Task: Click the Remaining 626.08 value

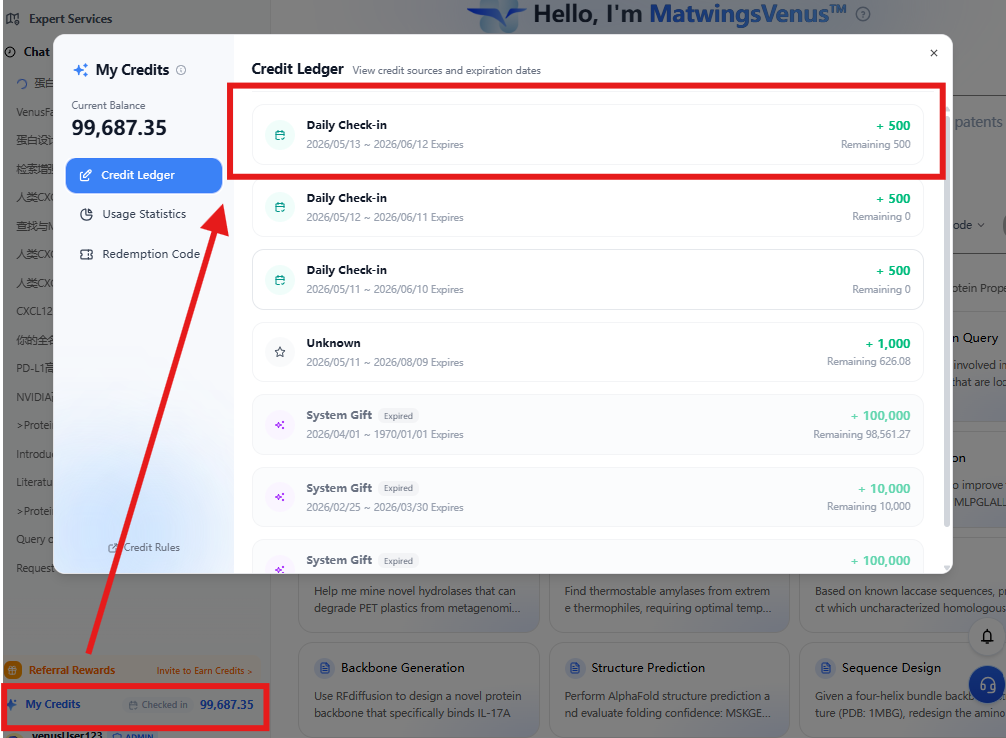Action: click(868, 361)
